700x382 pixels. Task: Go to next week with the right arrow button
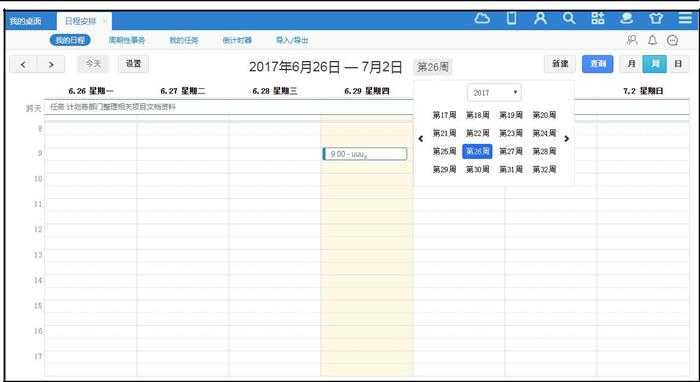click(51, 64)
